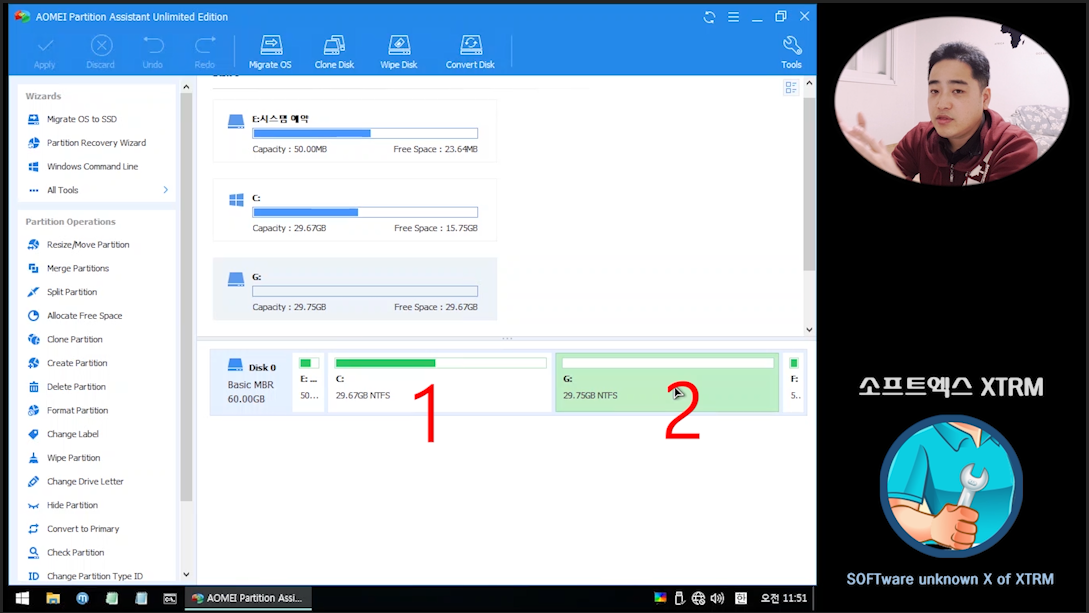Open Convert Disk in the toolbar
Screen dimensions: 1089x613
pos(470,52)
